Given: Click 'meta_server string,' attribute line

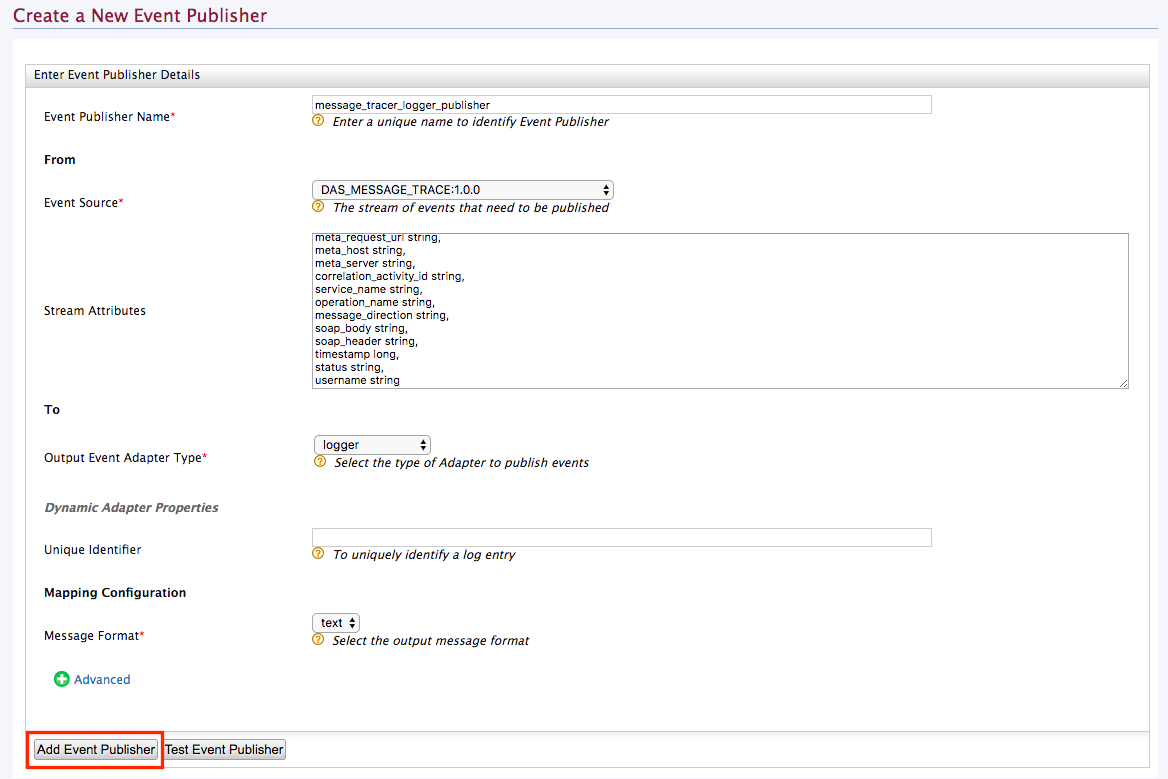Looking at the screenshot, I should pyautogui.click(x=365, y=263).
